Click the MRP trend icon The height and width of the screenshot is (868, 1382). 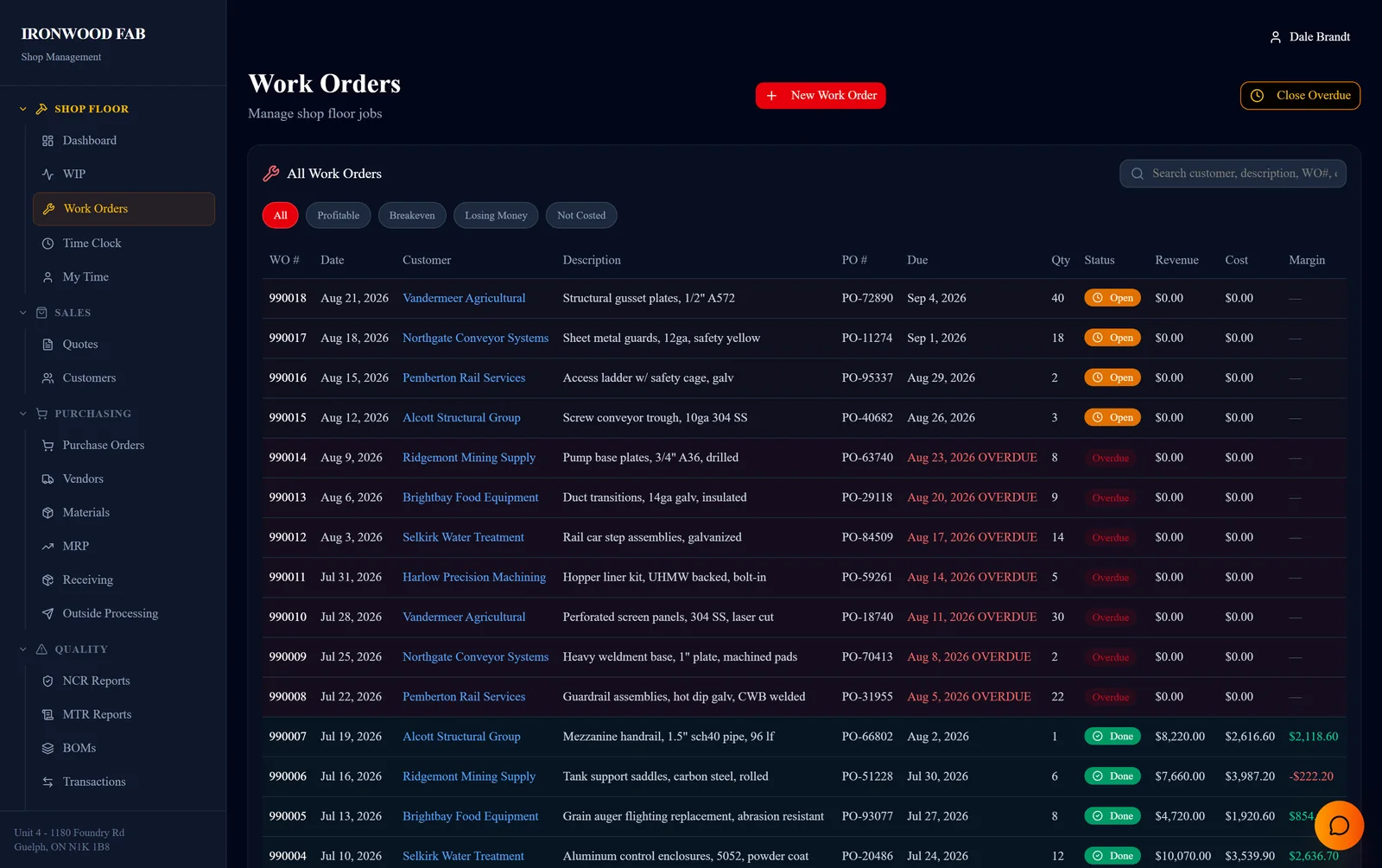pos(48,547)
